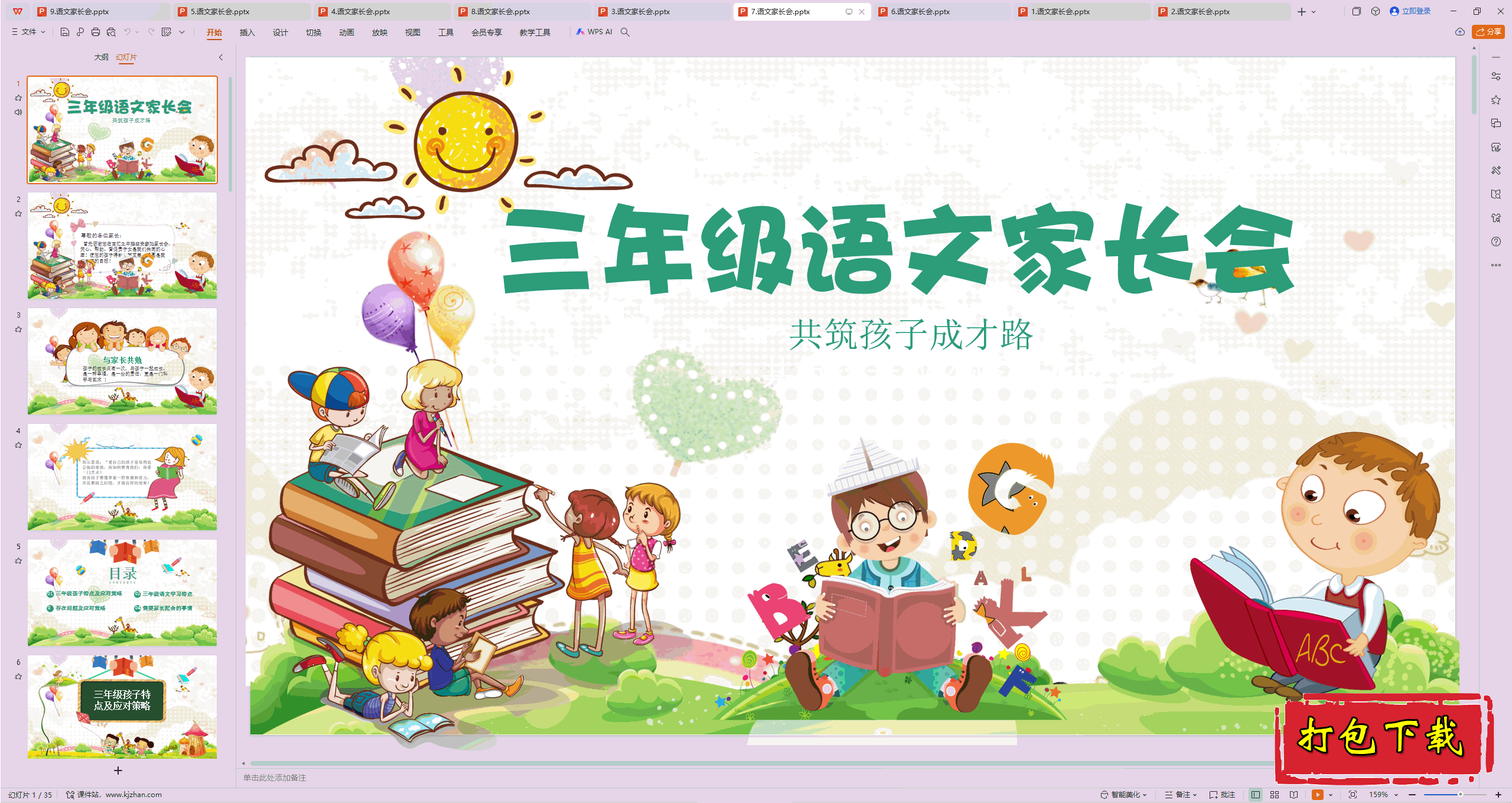The width and height of the screenshot is (1512, 803).
Task: Expand the undo history dropdown arrow
Action: coord(137,32)
